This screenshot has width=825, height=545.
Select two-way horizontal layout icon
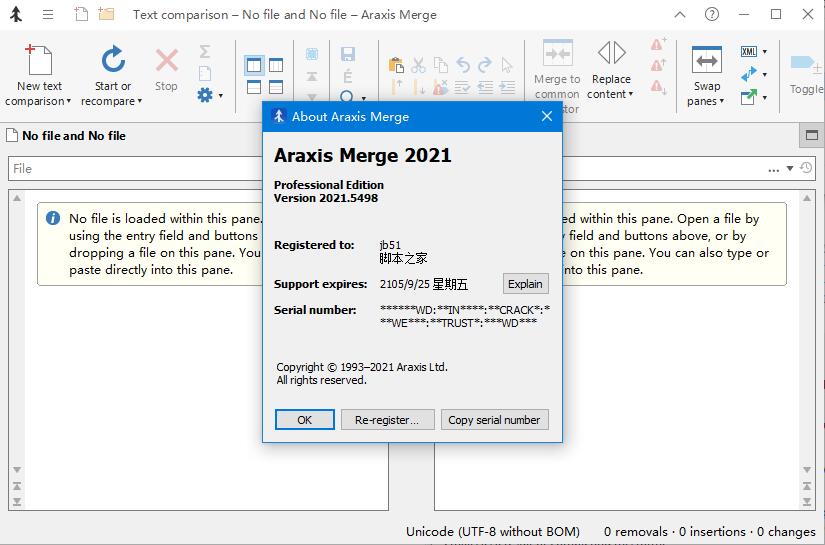coord(254,87)
